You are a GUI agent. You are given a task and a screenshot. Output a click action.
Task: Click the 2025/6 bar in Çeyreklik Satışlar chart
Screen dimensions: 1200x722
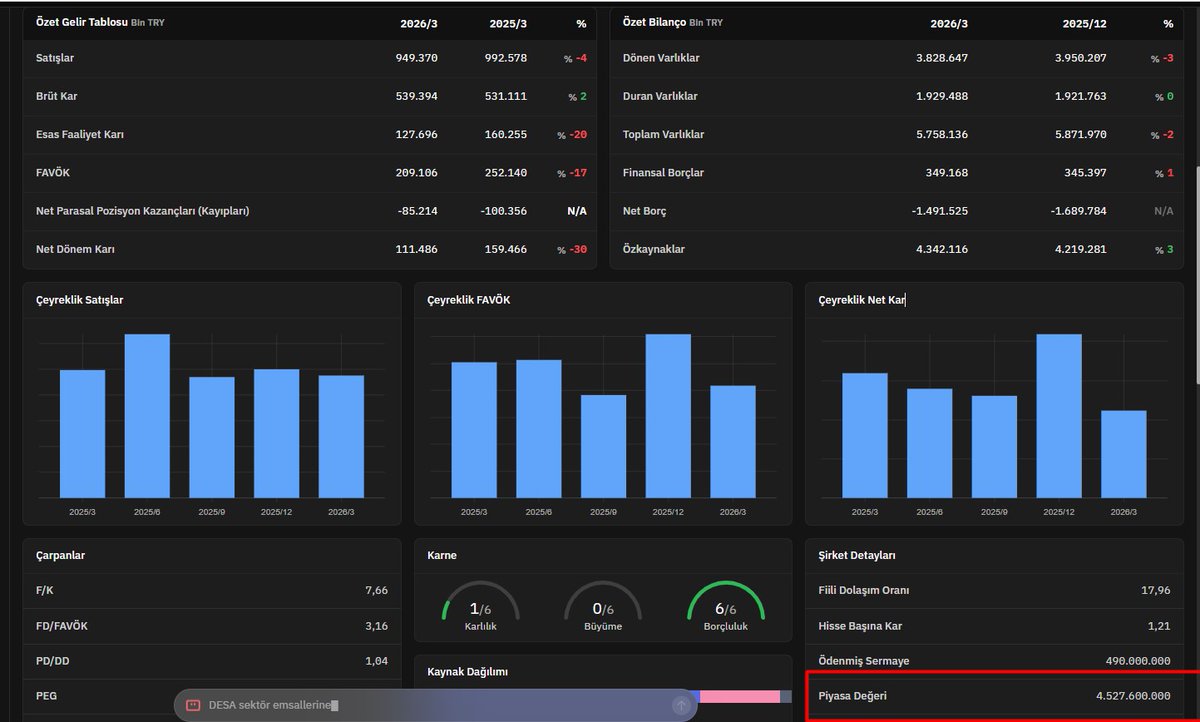click(x=147, y=416)
